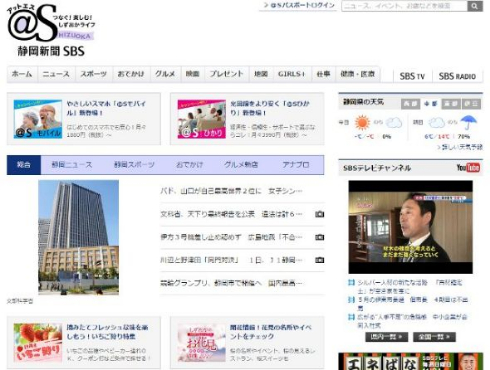This screenshot has height=370, width=490.
Task: Open headline 伊方3号機差し止め認めず
Action: tap(231, 237)
